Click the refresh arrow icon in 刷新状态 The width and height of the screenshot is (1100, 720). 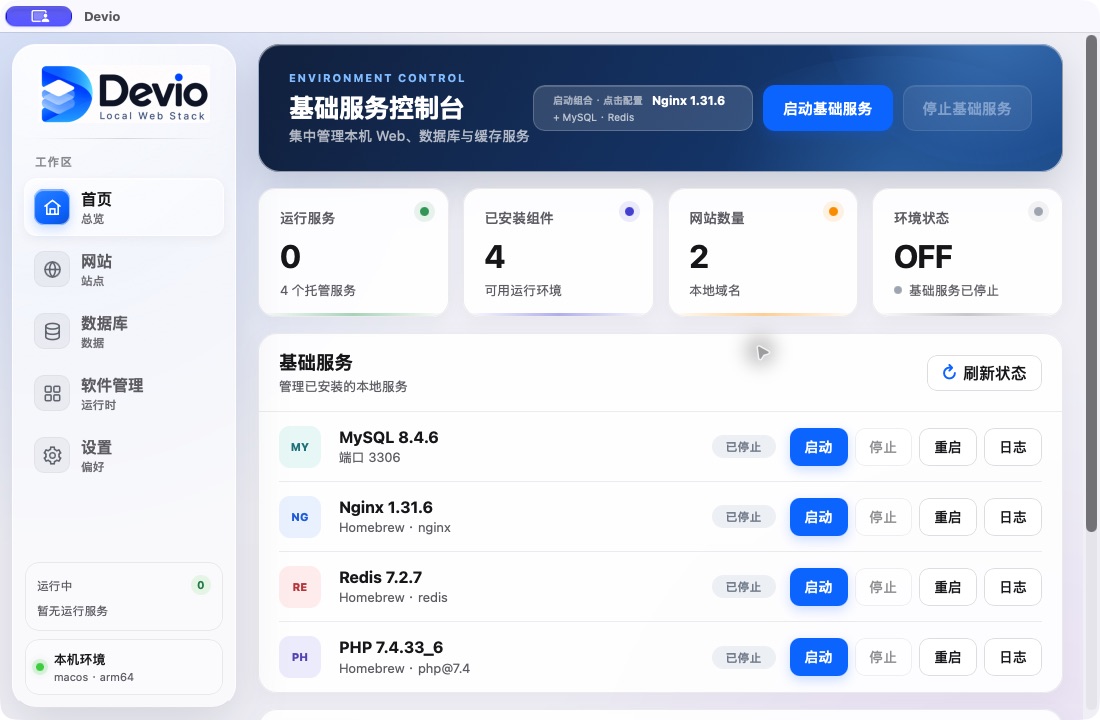[x=949, y=373]
